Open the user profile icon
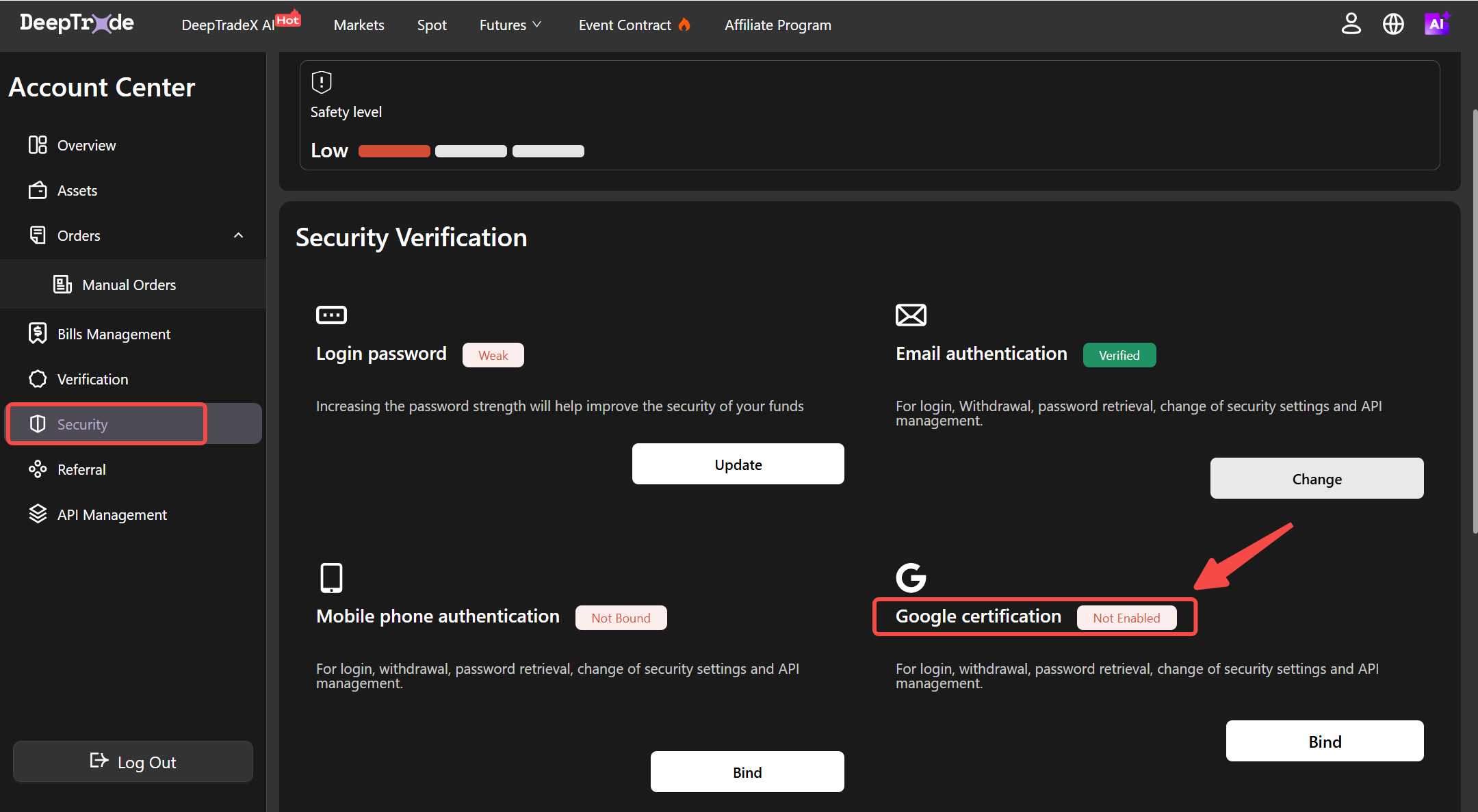Viewport: 1478px width, 812px height. pyautogui.click(x=1351, y=24)
